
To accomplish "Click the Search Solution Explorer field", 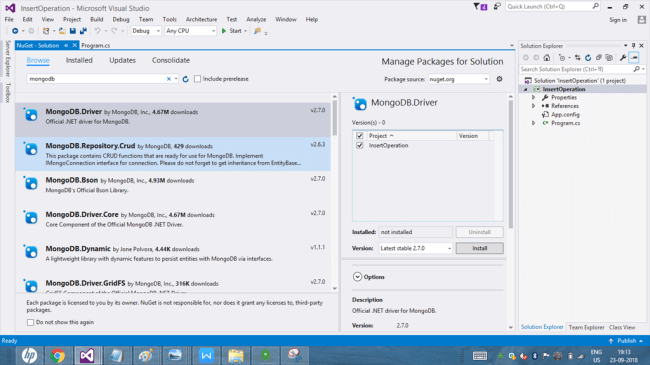I will tap(582, 69).
